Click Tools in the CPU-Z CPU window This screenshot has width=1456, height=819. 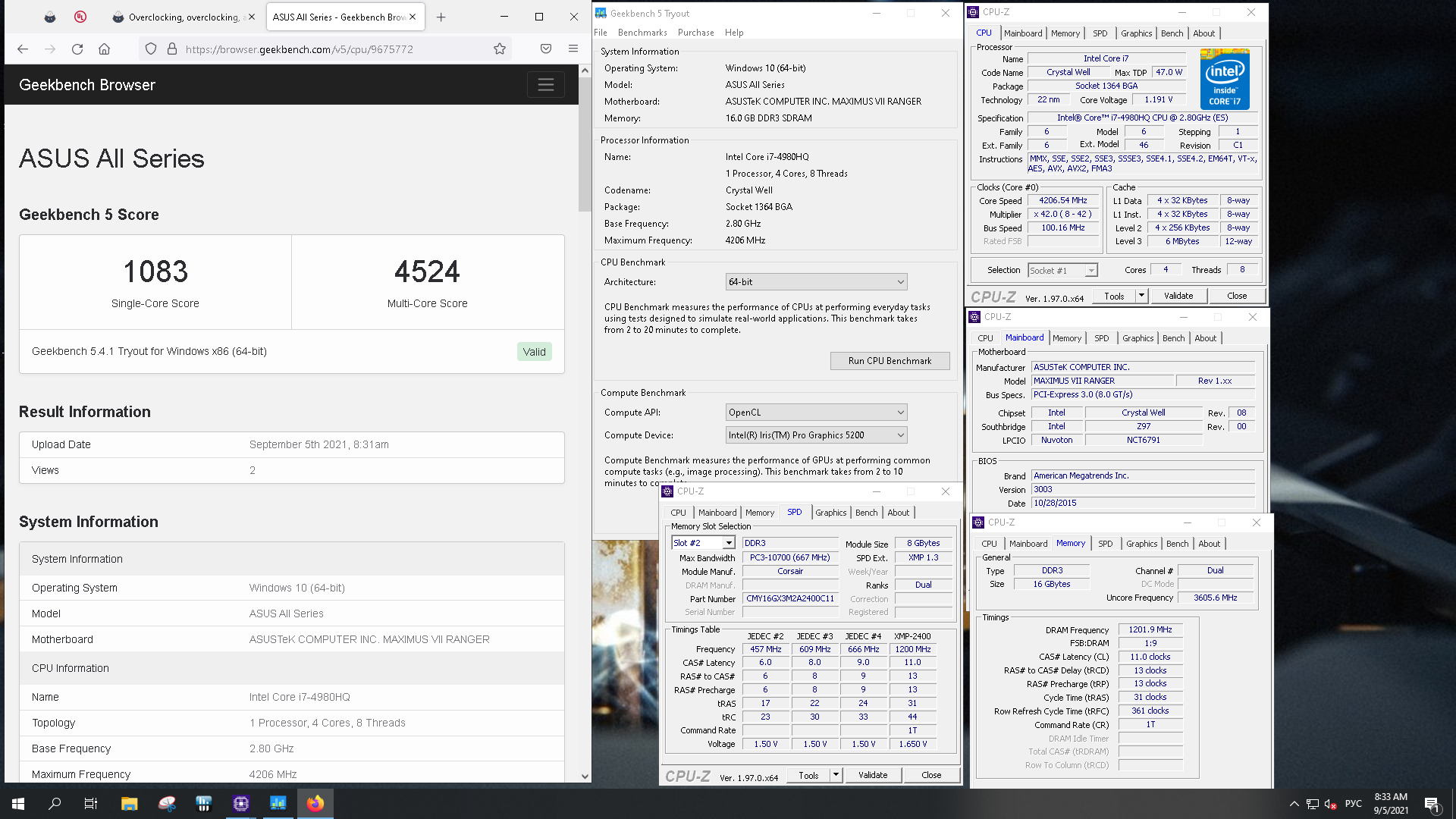coord(1114,296)
